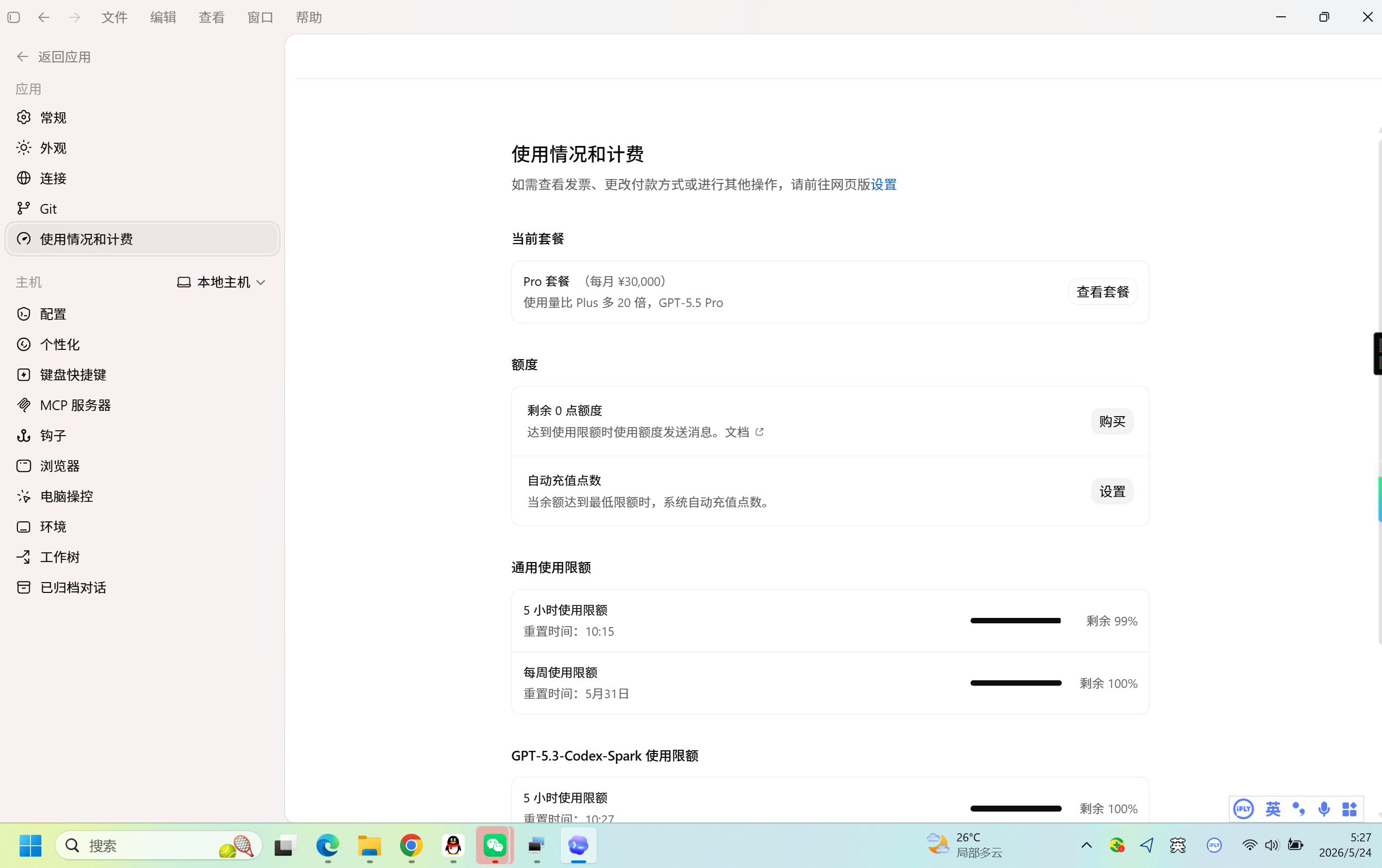Select MCP 服务器 in the sidebar
Viewport: 1382px width, 868px height.
[x=142, y=406]
